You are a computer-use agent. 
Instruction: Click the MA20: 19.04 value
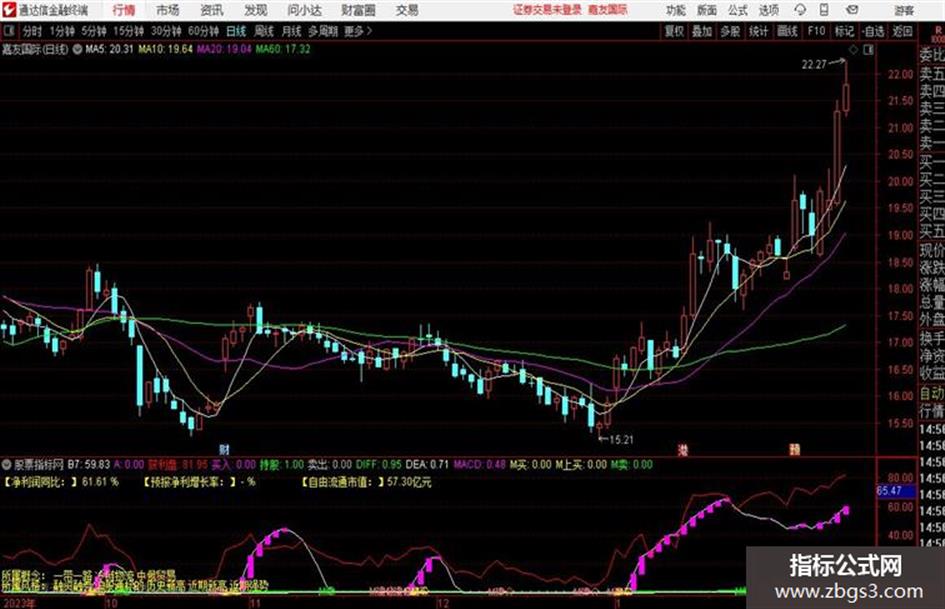(224, 49)
